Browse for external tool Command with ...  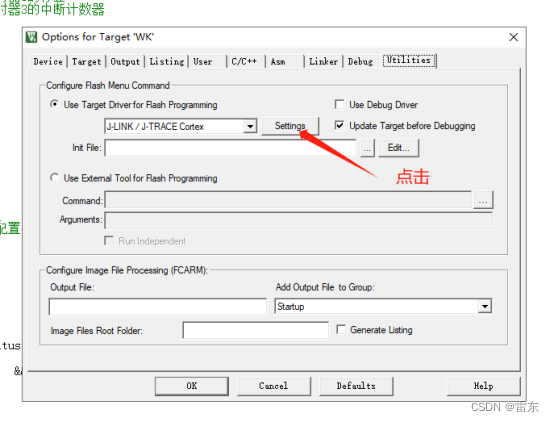click(483, 200)
